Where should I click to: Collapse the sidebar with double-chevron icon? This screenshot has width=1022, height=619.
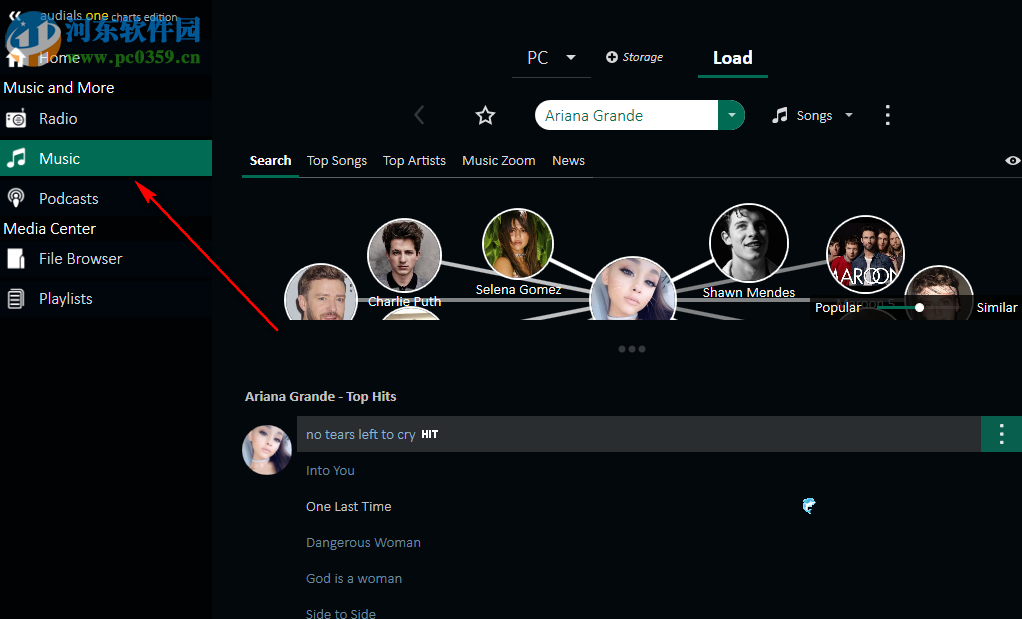14,16
